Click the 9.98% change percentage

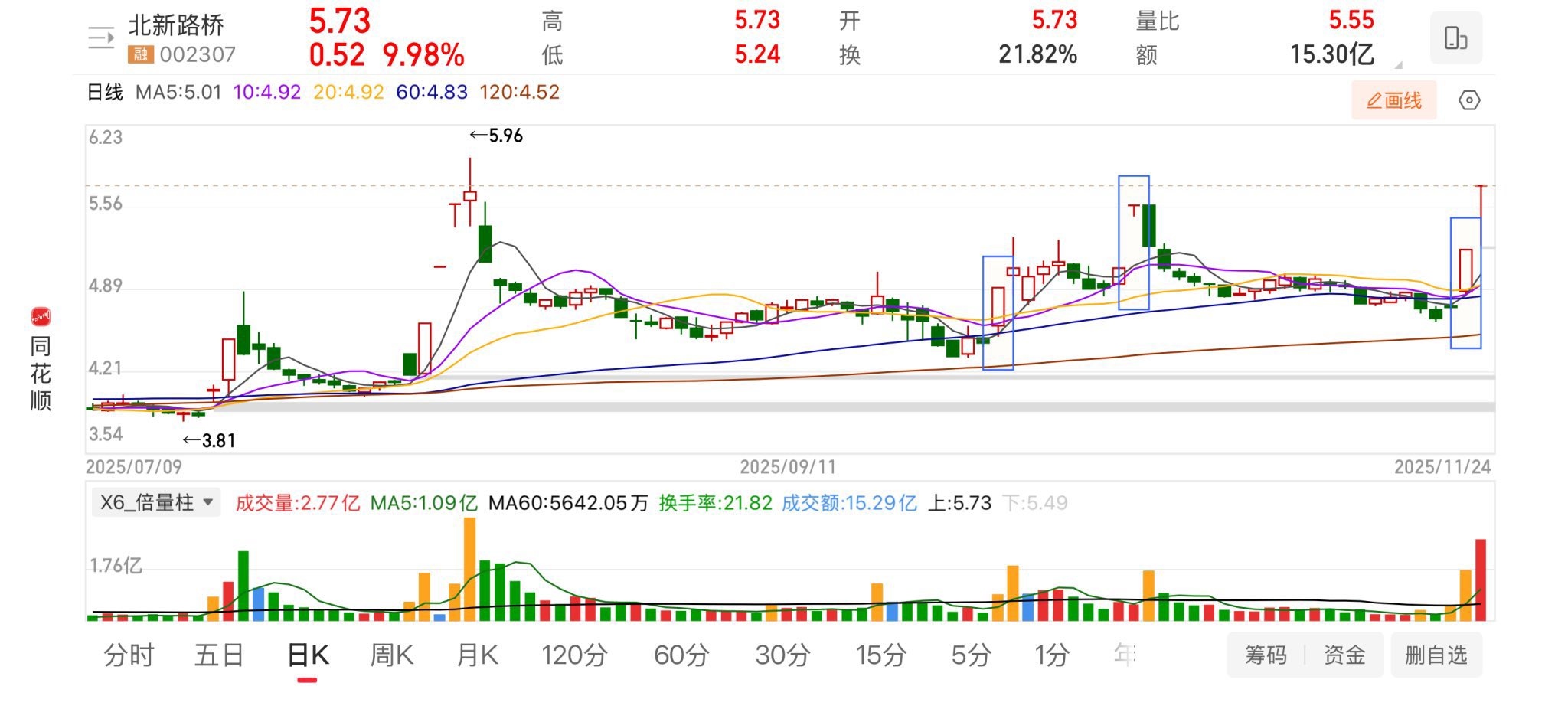(x=423, y=55)
